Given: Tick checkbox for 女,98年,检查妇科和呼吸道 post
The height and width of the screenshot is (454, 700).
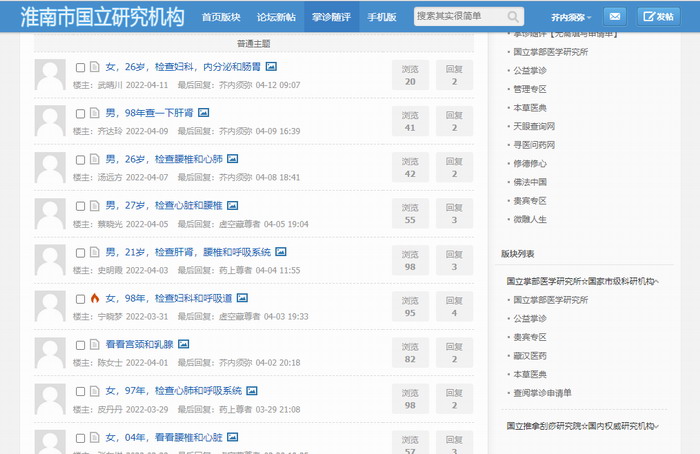Looking at the screenshot, I should coord(80,299).
